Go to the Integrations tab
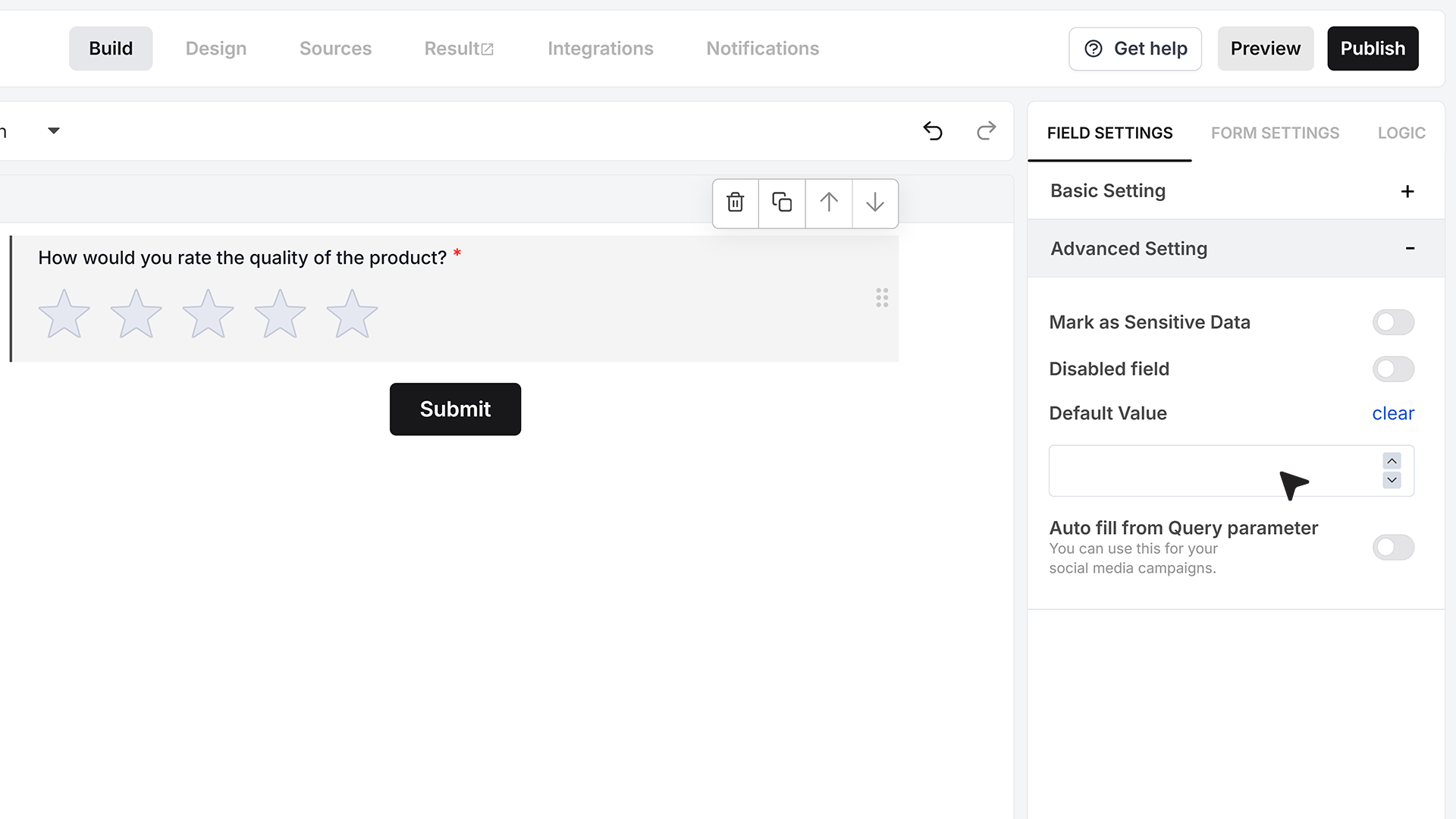Viewport: 1456px width, 819px height. point(601,49)
